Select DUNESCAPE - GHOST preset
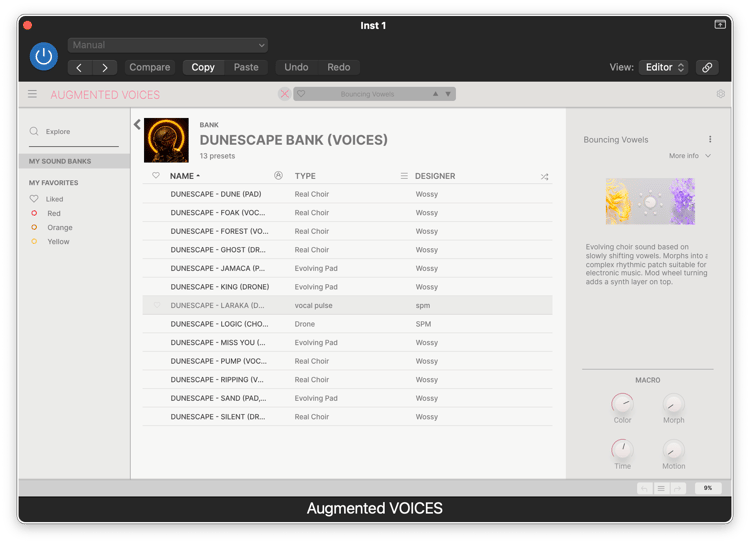 [x=347, y=250]
